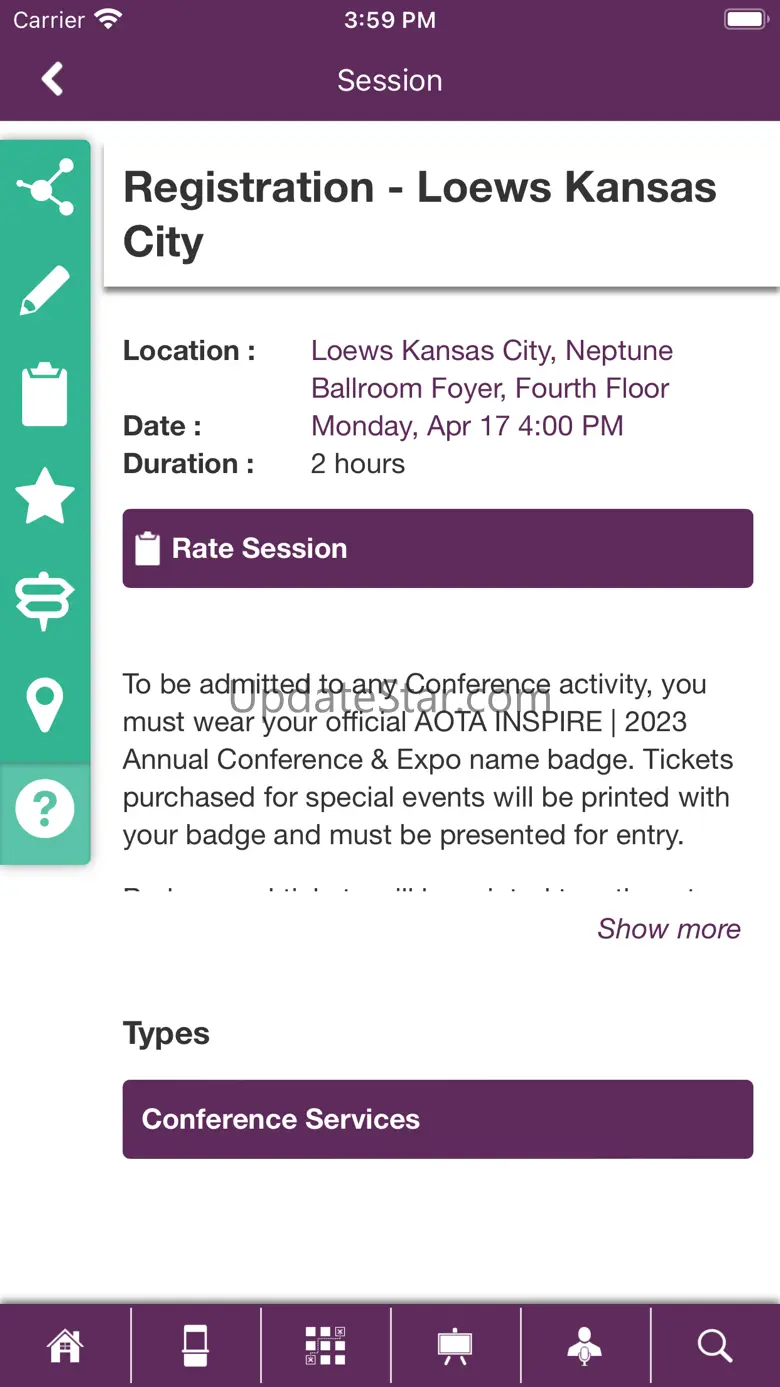Open the Loews Kansas City location link
The width and height of the screenshot is (780, 1387).
(x=491, y=369)
